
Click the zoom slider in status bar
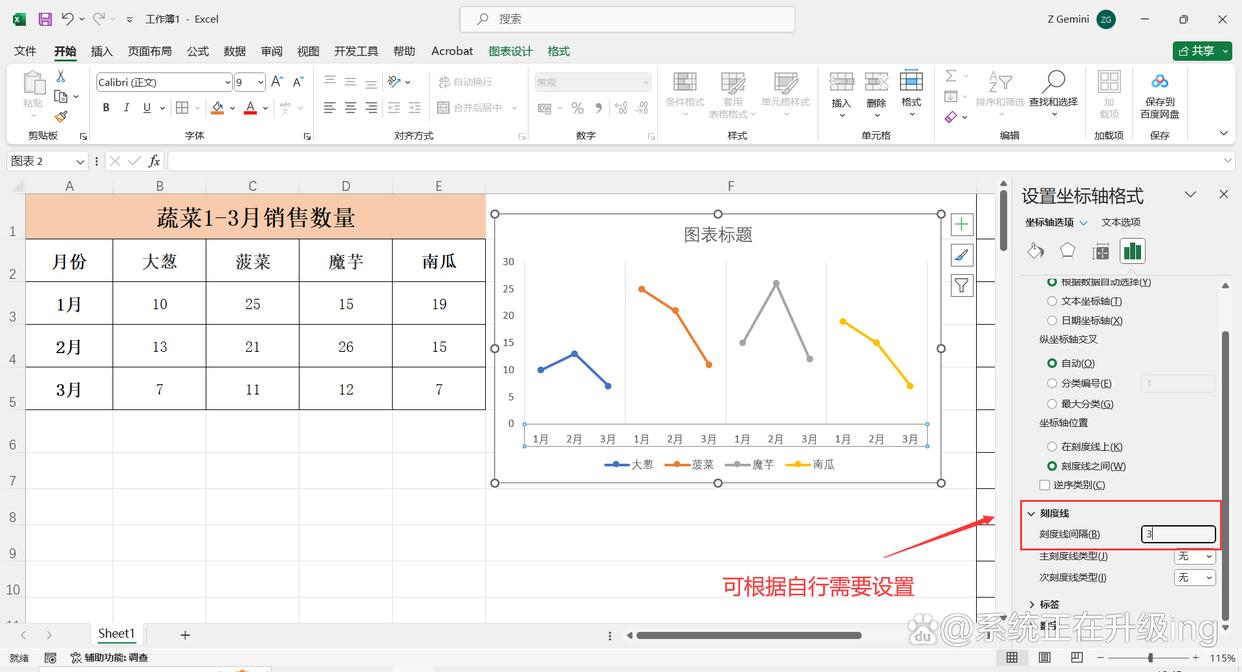[1150, 658]
